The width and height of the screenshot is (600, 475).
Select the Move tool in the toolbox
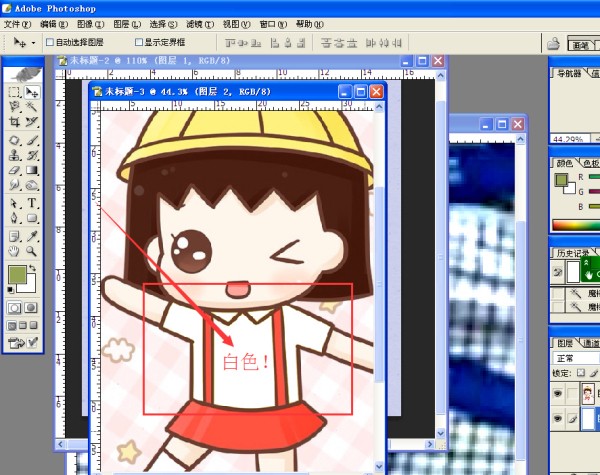(31, 92)
